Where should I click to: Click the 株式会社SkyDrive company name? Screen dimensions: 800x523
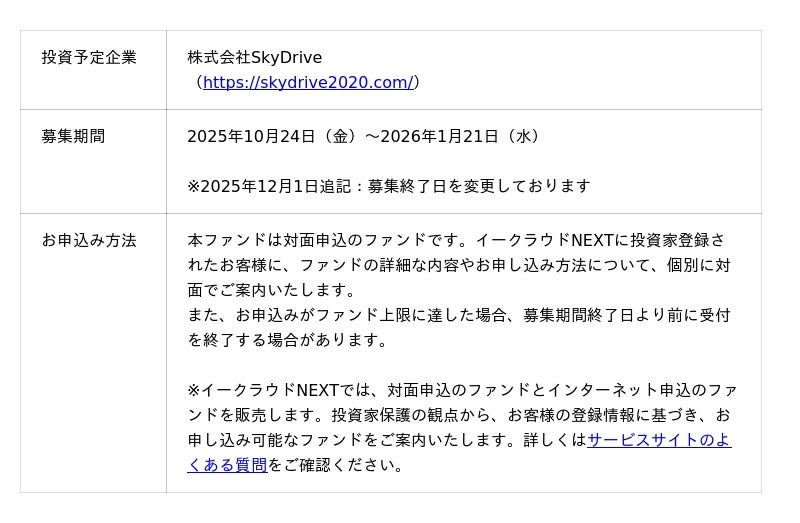(x=254, y=57)
